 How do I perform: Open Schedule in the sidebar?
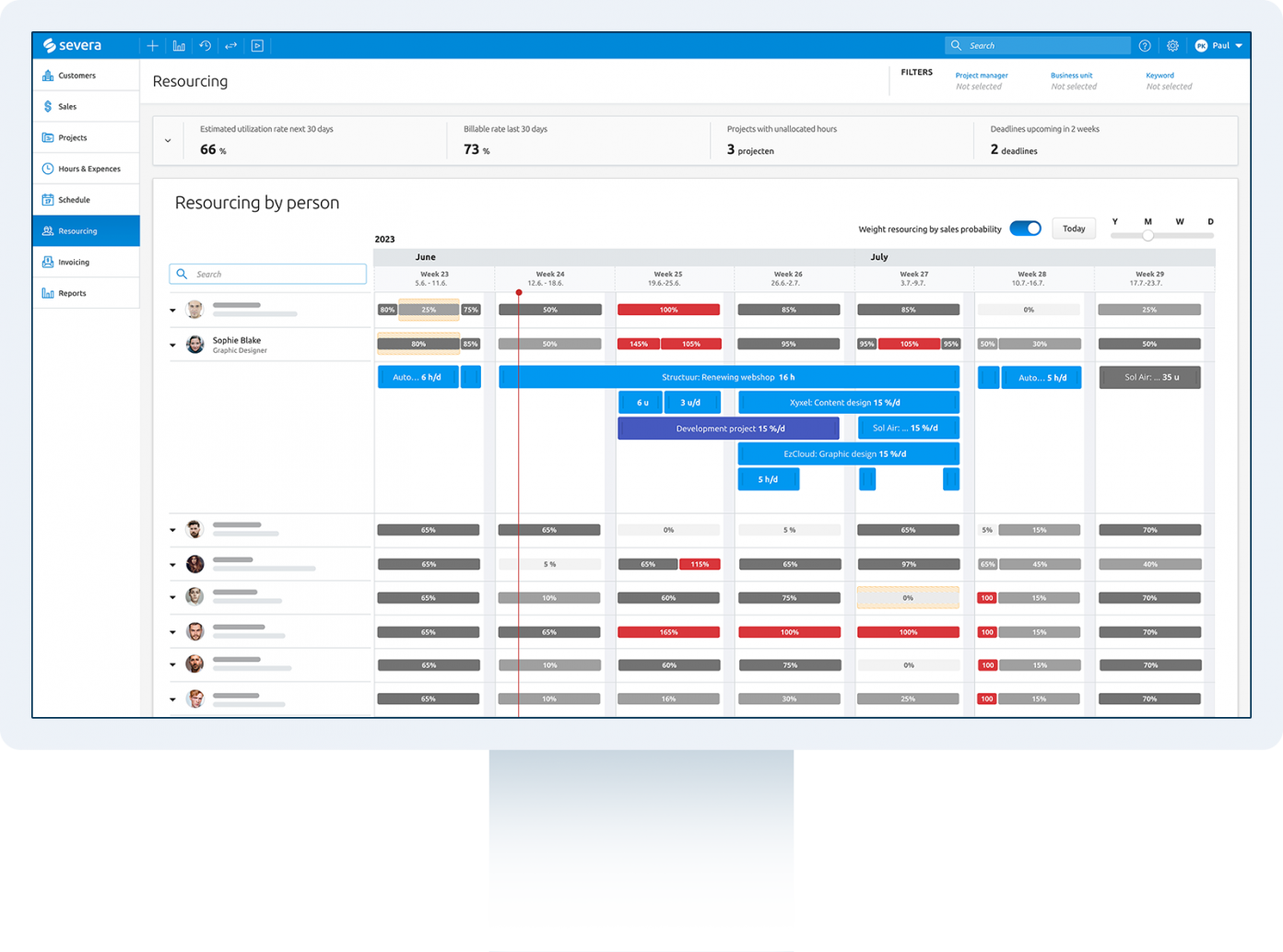coord(86,200)
